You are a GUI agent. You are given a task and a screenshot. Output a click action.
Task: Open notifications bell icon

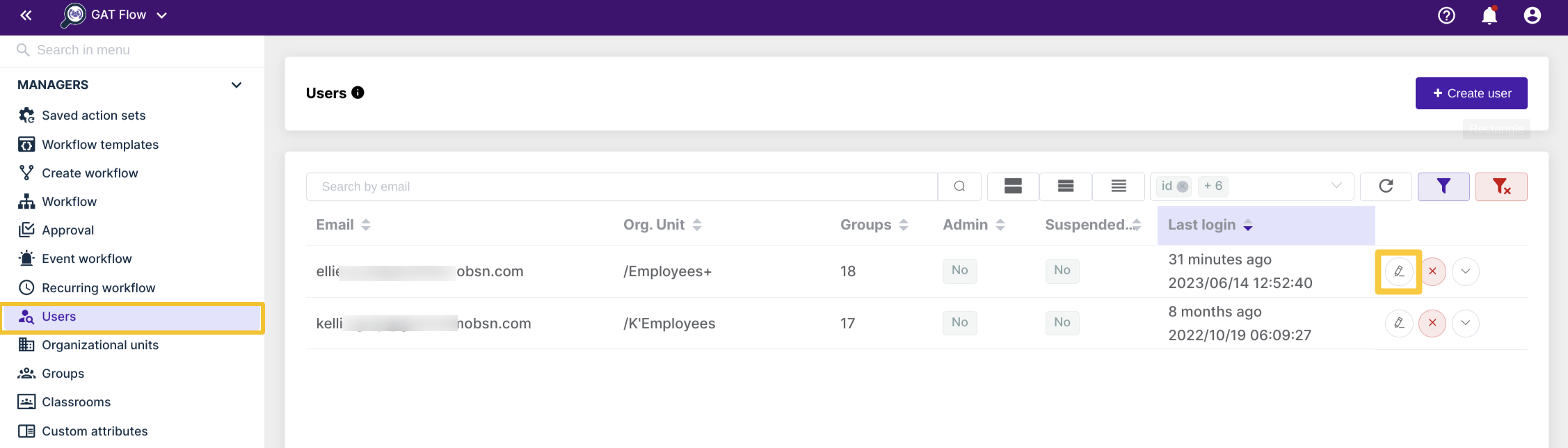[x=1489, y=15]
